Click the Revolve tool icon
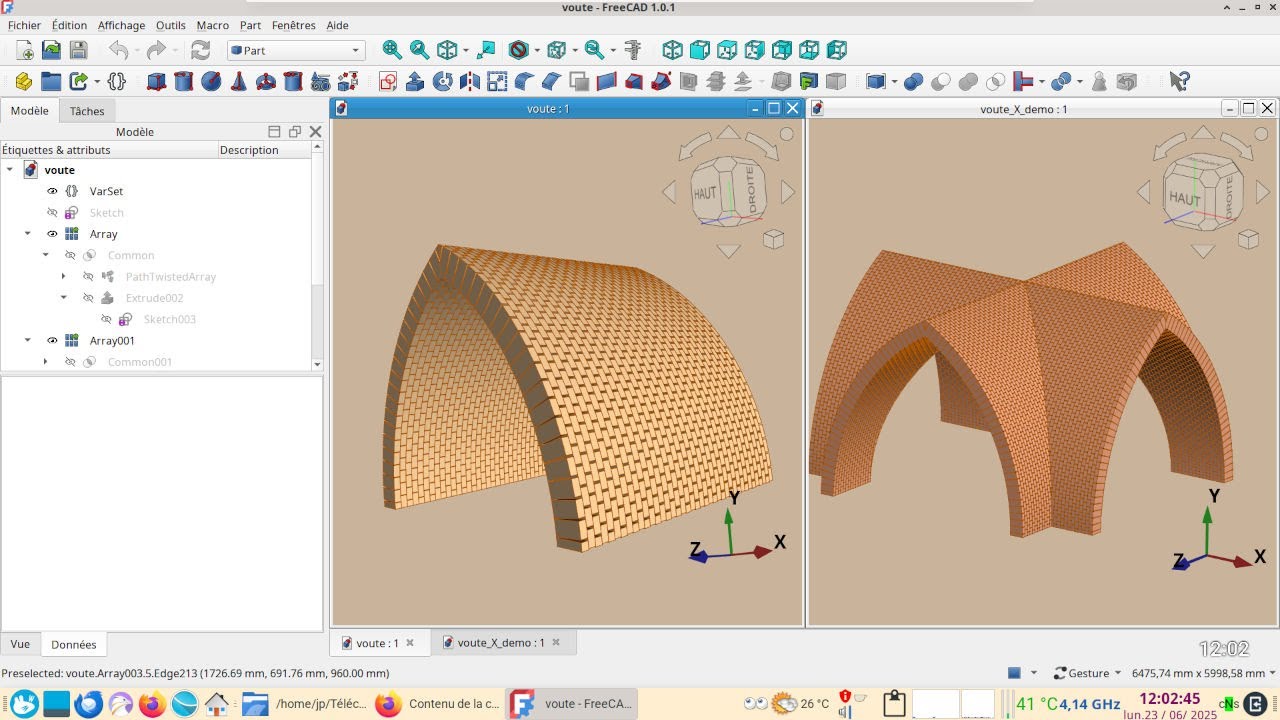The width and height of the screenshot is (1280, 720). click(442, 81)
